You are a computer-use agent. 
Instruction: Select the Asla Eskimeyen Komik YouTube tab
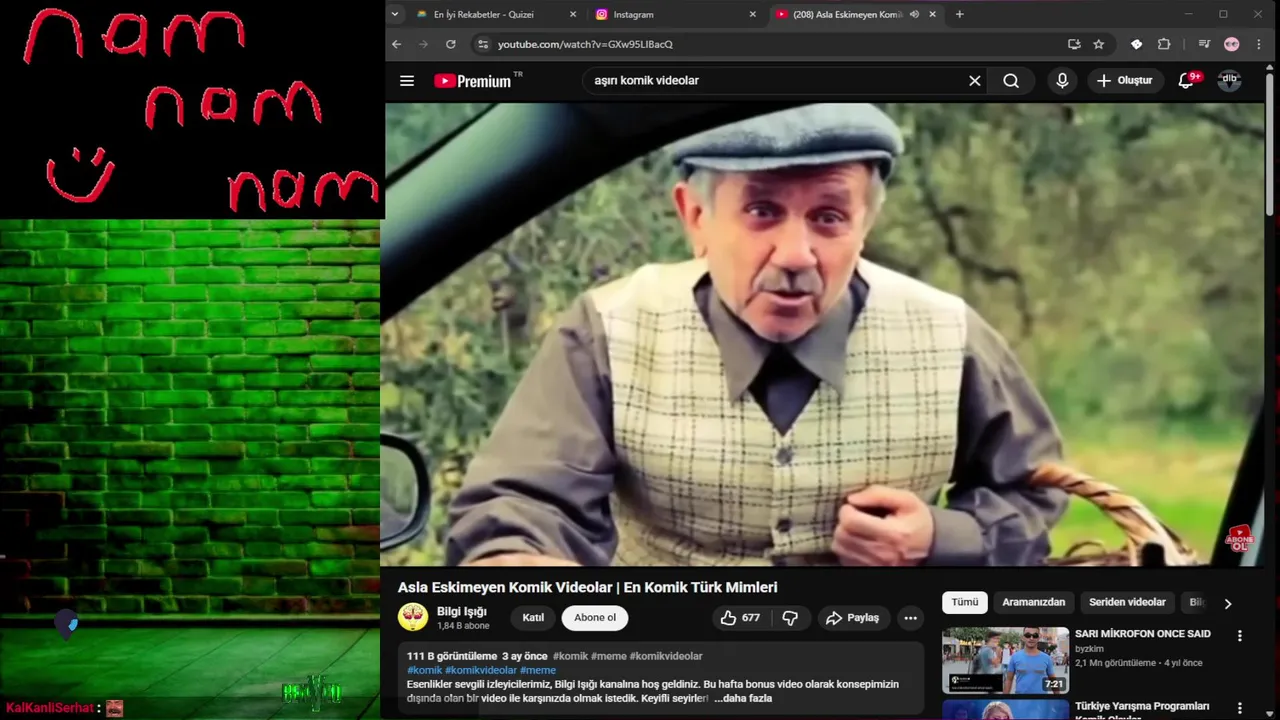pos(846,14)
